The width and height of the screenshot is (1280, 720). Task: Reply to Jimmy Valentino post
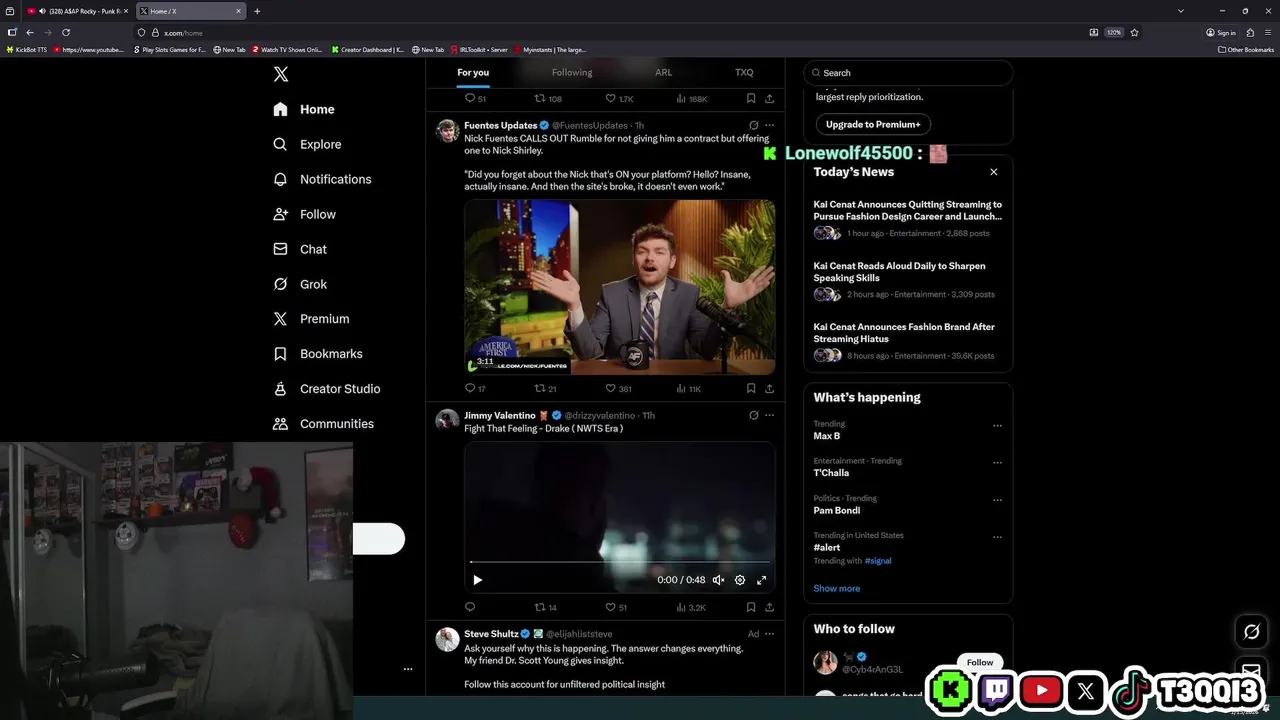[x=470, y=607]
